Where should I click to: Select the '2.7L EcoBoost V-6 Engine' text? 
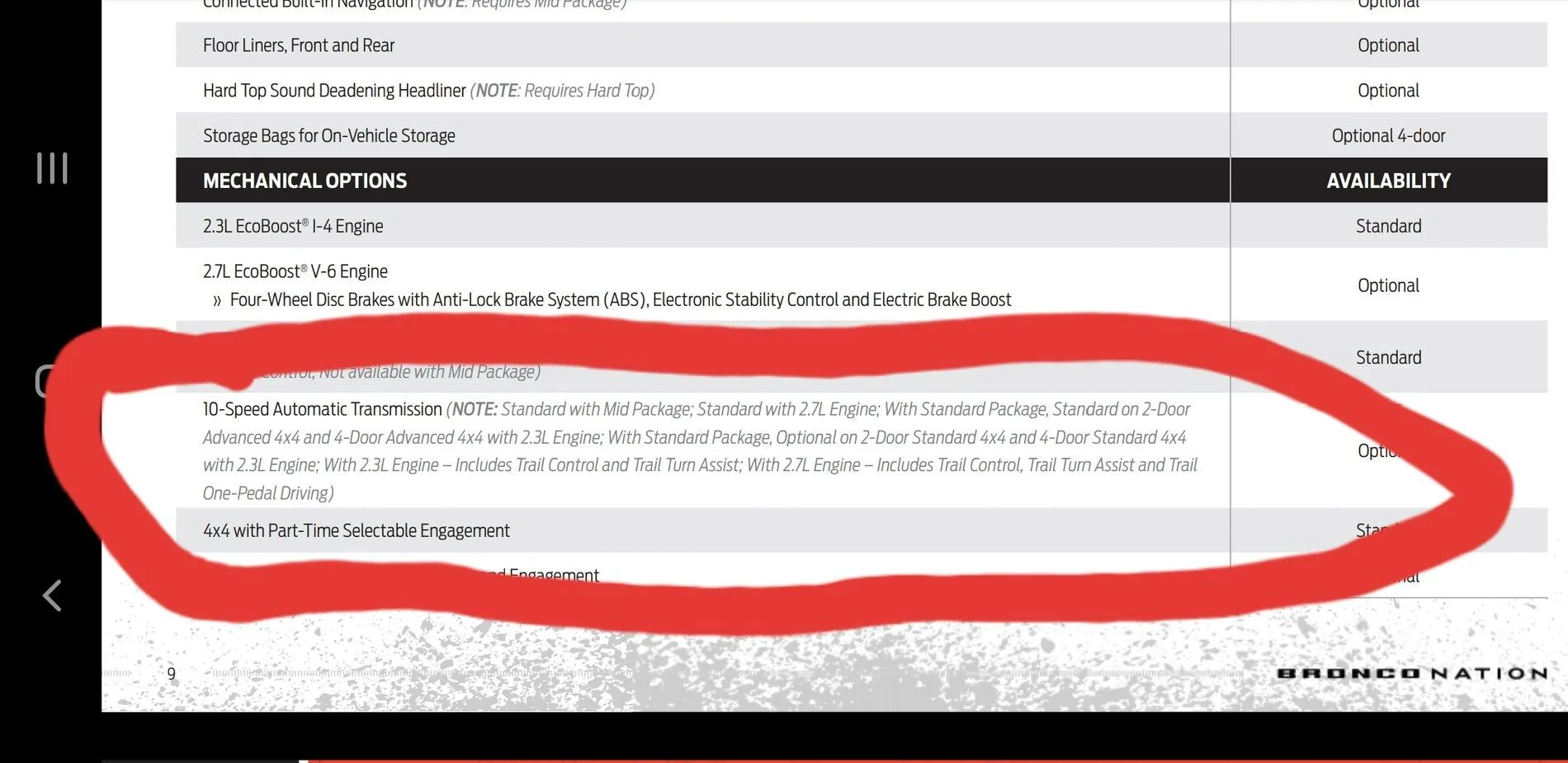click(x=295, y=271)
